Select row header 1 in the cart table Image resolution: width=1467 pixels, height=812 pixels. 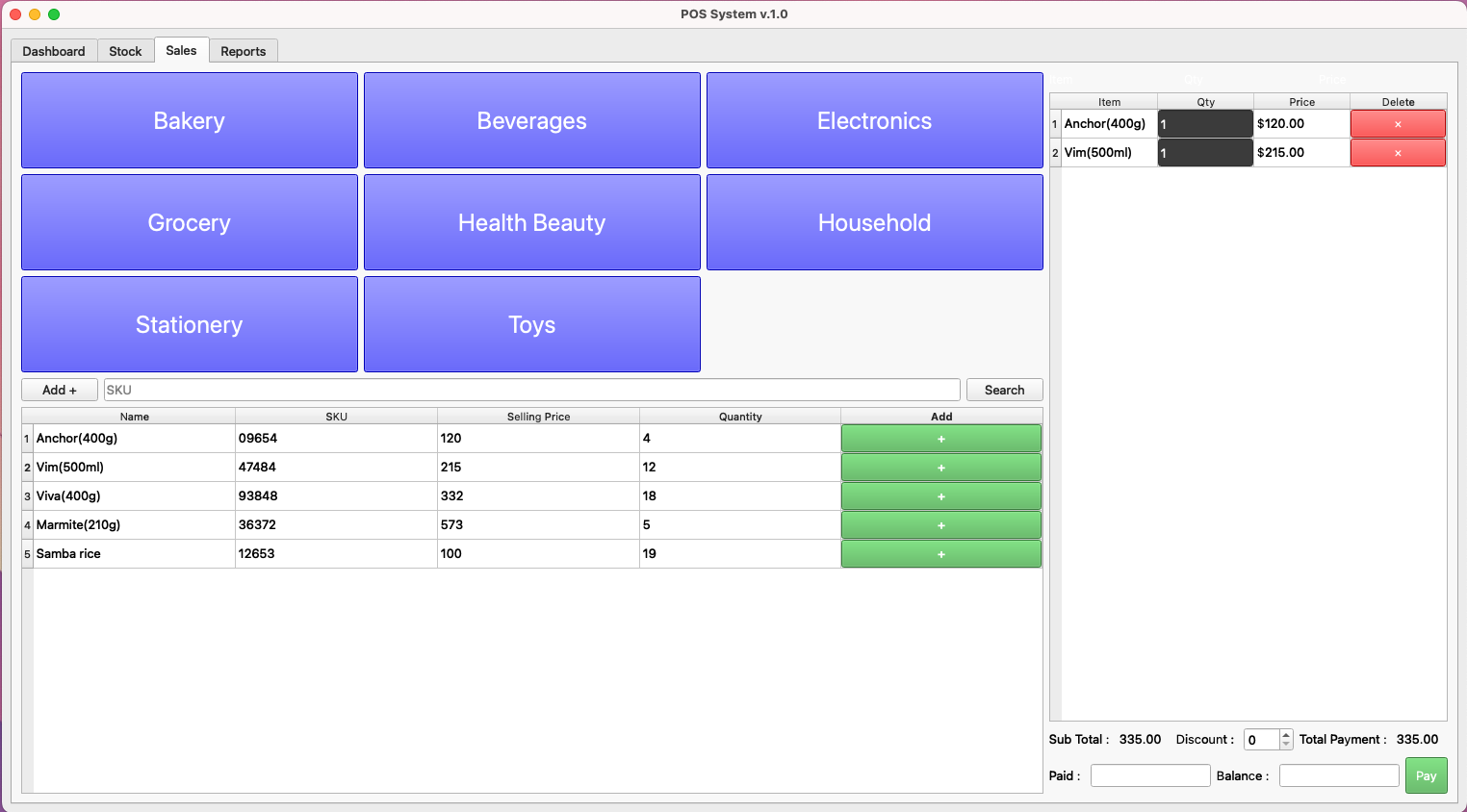point(1055,123)
